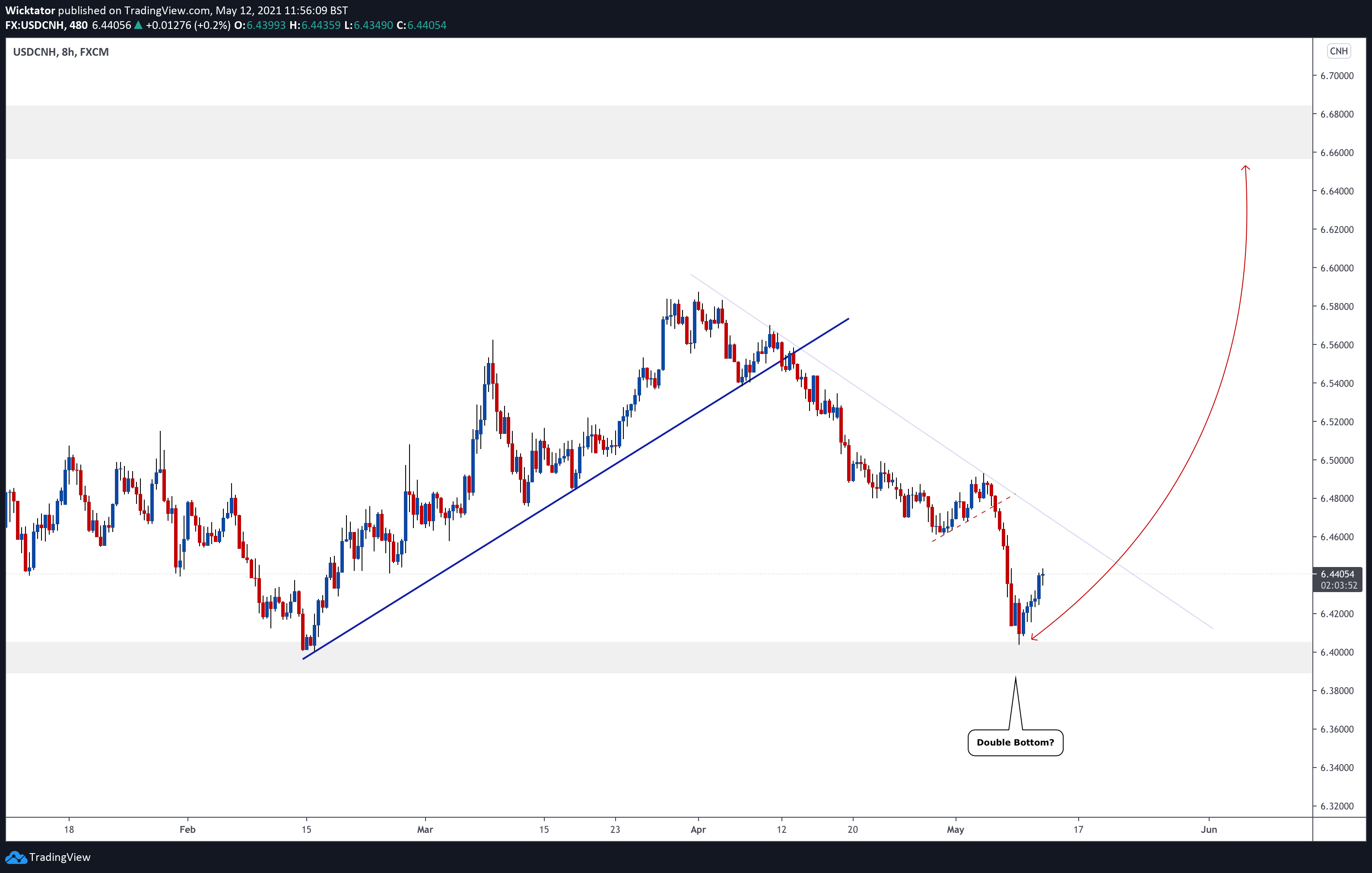Click the FX:USDCNH, 480 symbol text

click(x=47, y=25)
